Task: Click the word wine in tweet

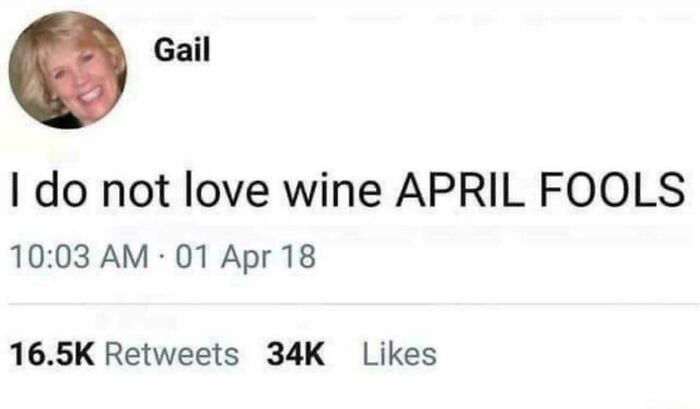Action: 346,189
